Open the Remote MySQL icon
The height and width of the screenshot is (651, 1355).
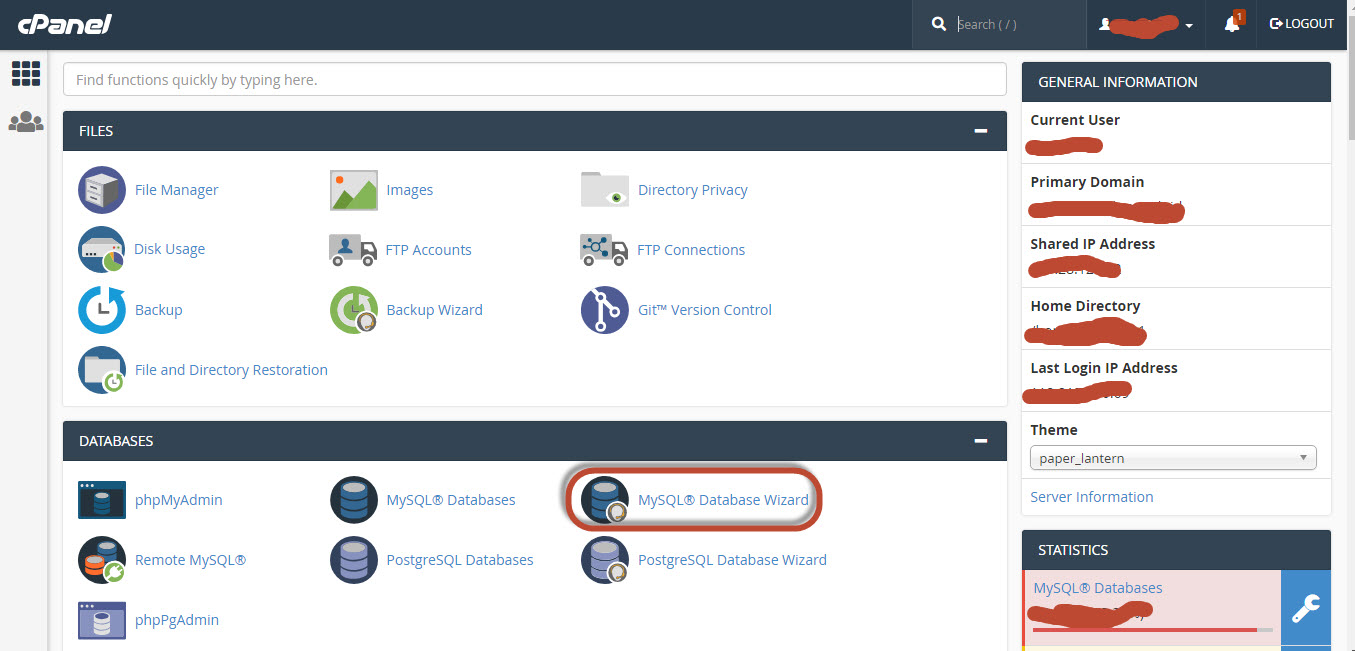(102, 560)
